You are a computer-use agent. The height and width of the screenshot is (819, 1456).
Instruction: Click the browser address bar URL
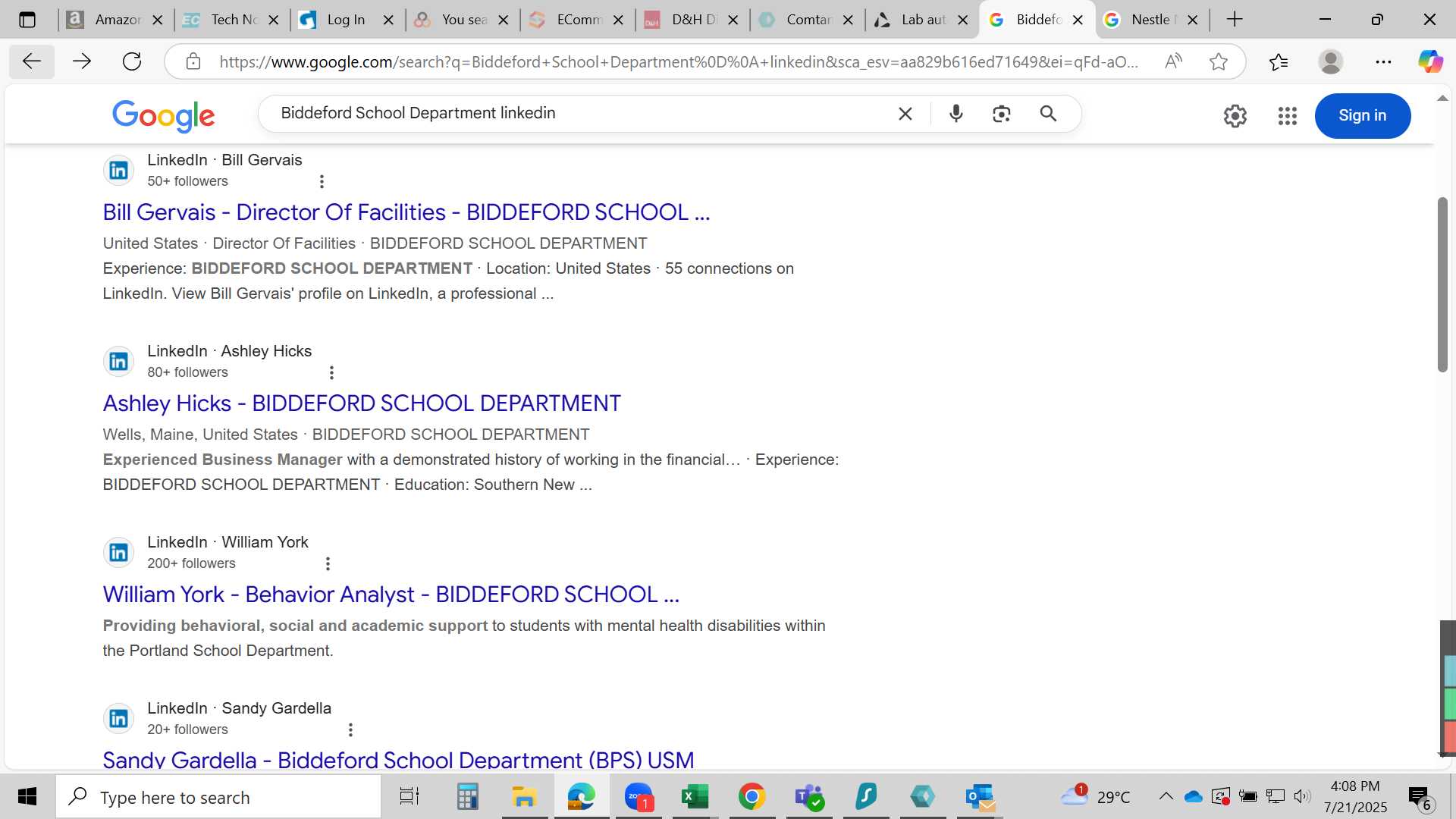click(678, 61)
